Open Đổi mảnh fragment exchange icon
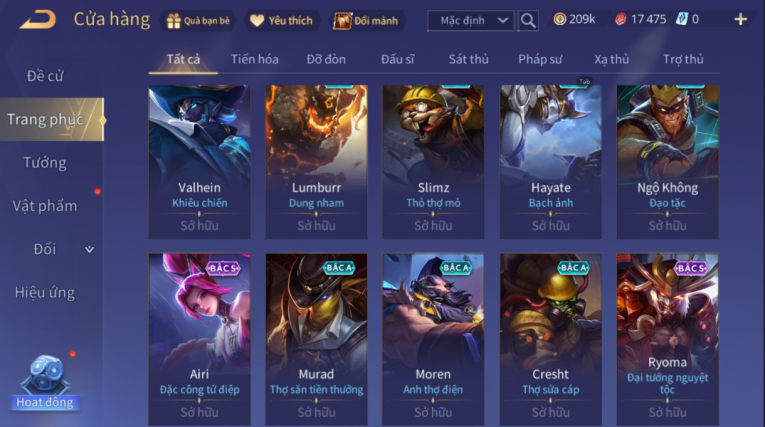The image size is (765, 427). tap(342, 20)
